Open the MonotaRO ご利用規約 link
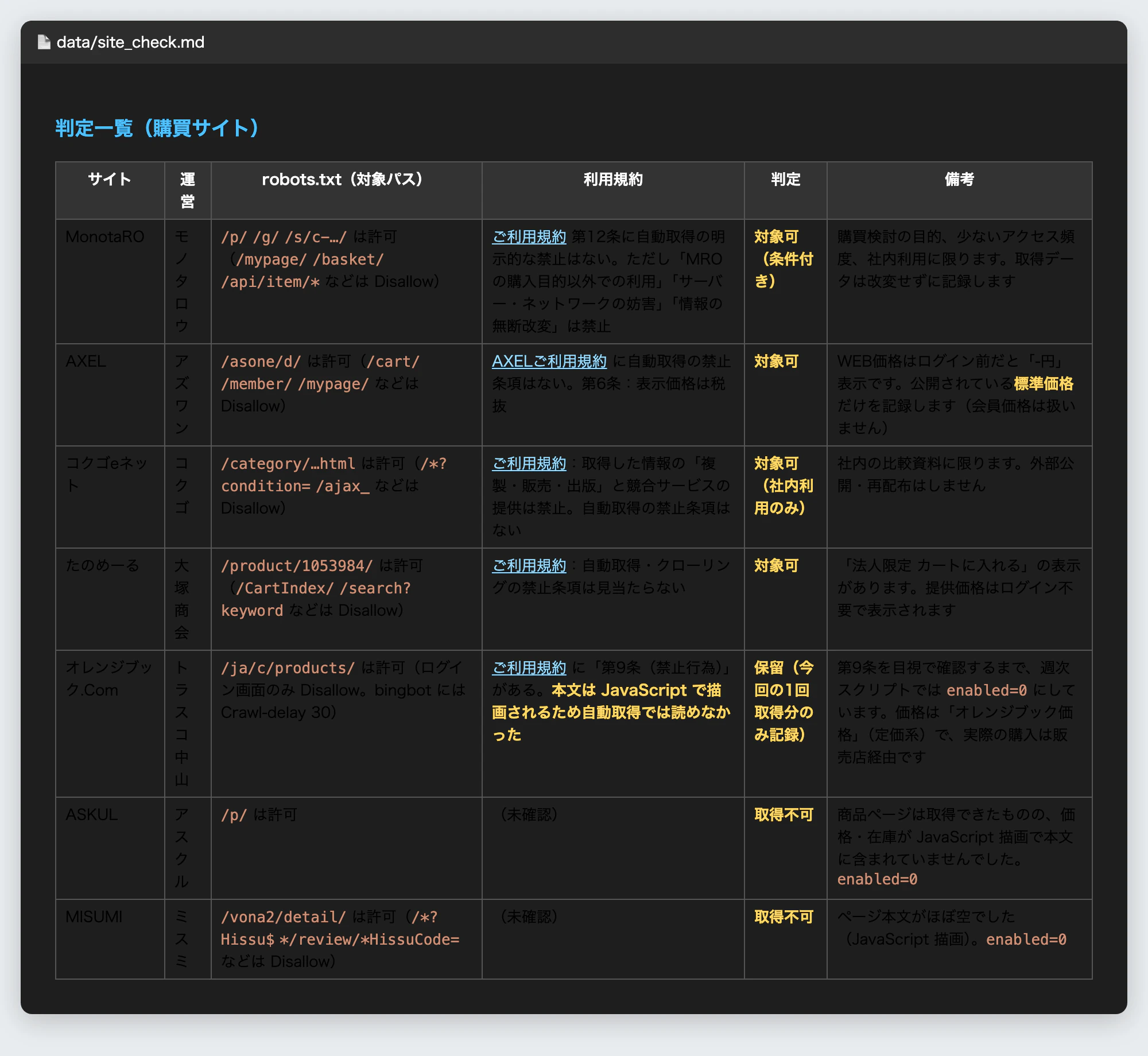 pyautogui.click(x=529, y=236)
